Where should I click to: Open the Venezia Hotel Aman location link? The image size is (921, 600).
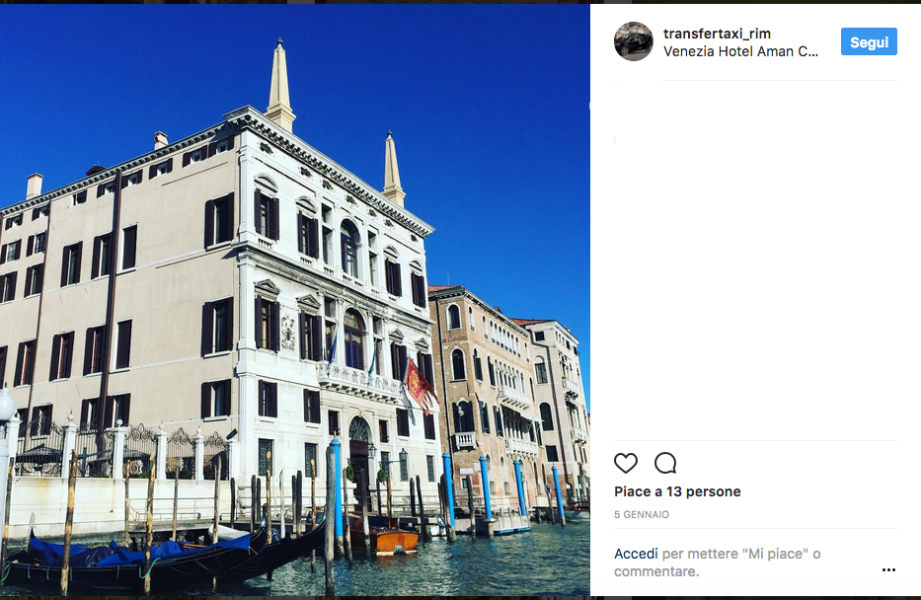pyautogui.click(x=740, y=52)
